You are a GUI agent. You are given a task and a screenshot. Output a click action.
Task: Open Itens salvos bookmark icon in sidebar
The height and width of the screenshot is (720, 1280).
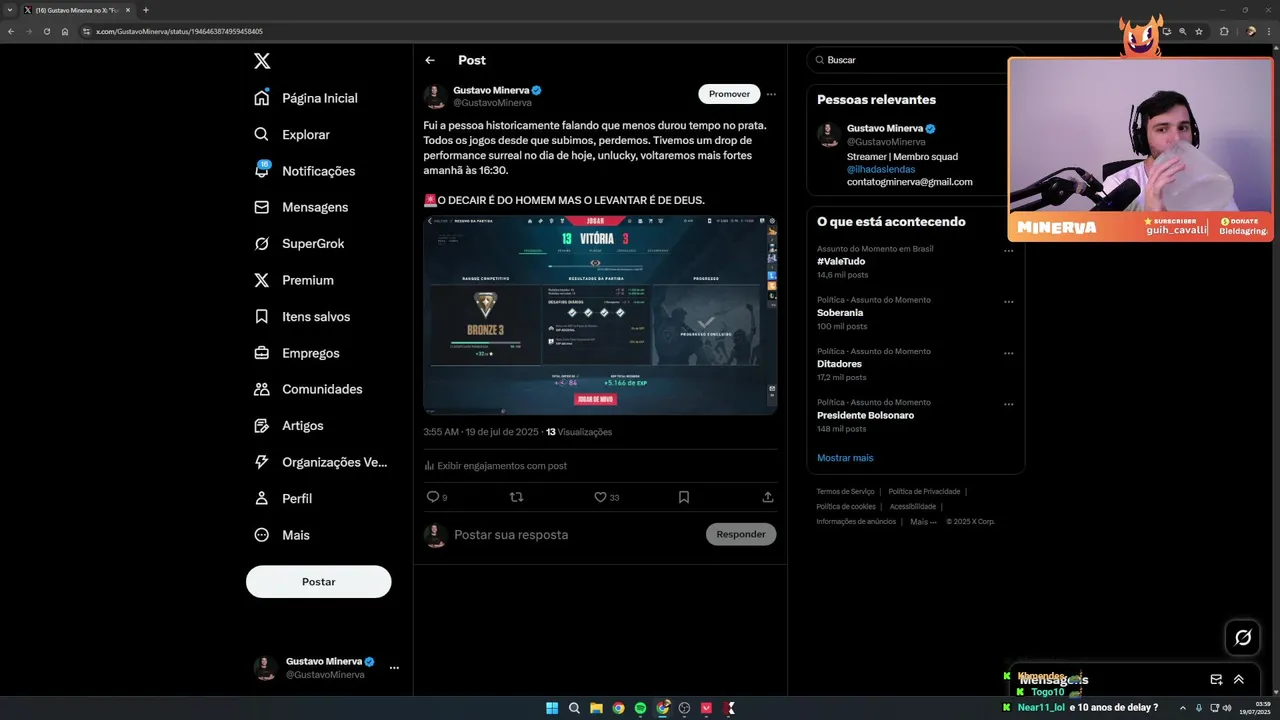pos(262,316)
